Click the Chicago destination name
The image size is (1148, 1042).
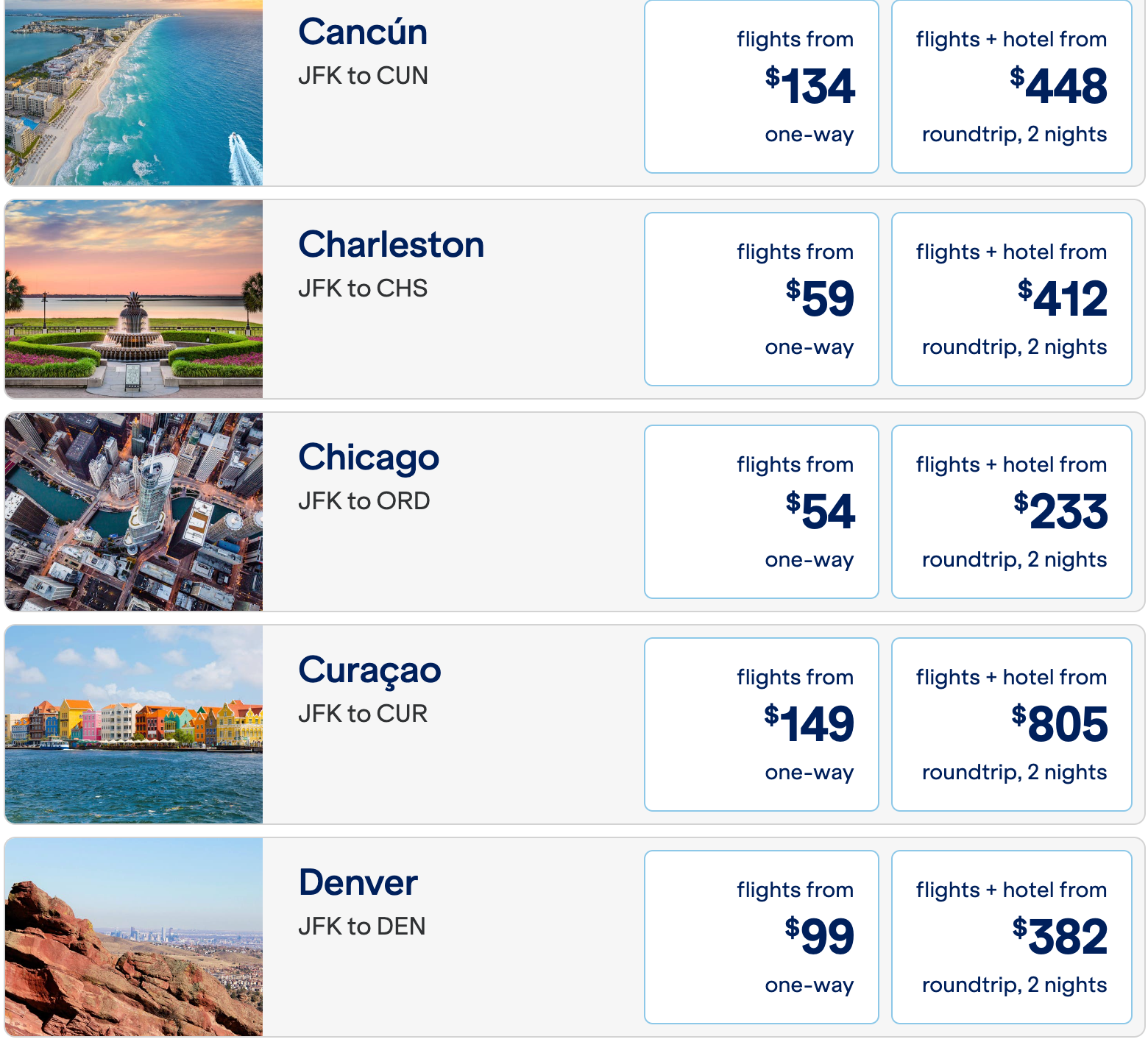[369, 458]
